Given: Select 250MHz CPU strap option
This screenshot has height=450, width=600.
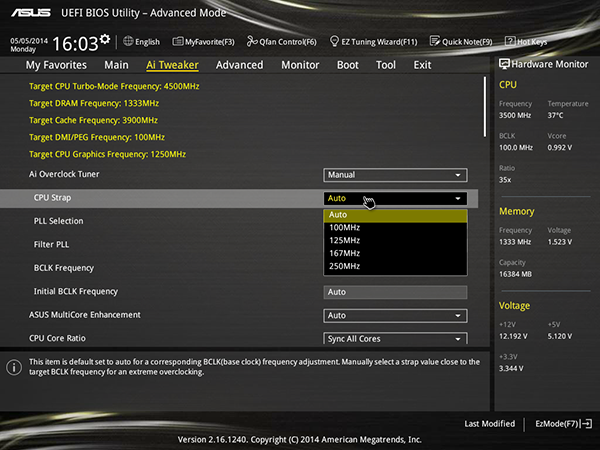Looking at the screenshot, I should coord(395,266).
